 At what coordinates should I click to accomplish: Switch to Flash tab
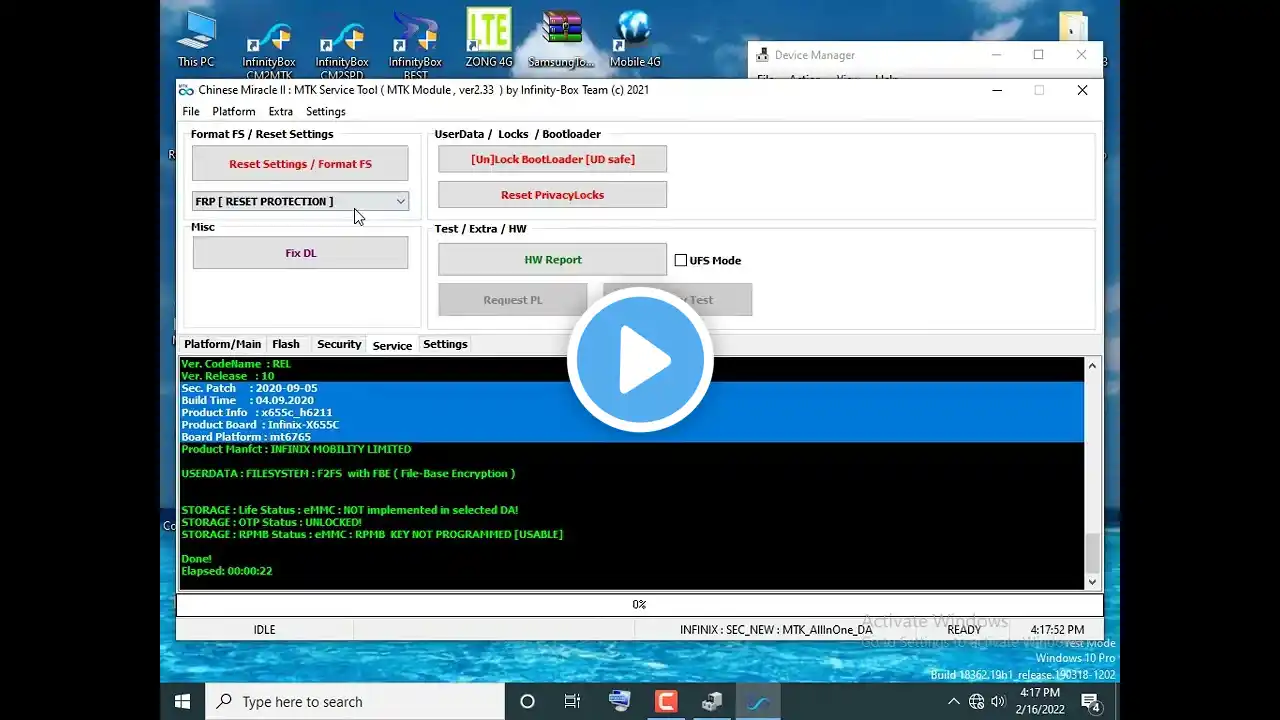[286, 344]
